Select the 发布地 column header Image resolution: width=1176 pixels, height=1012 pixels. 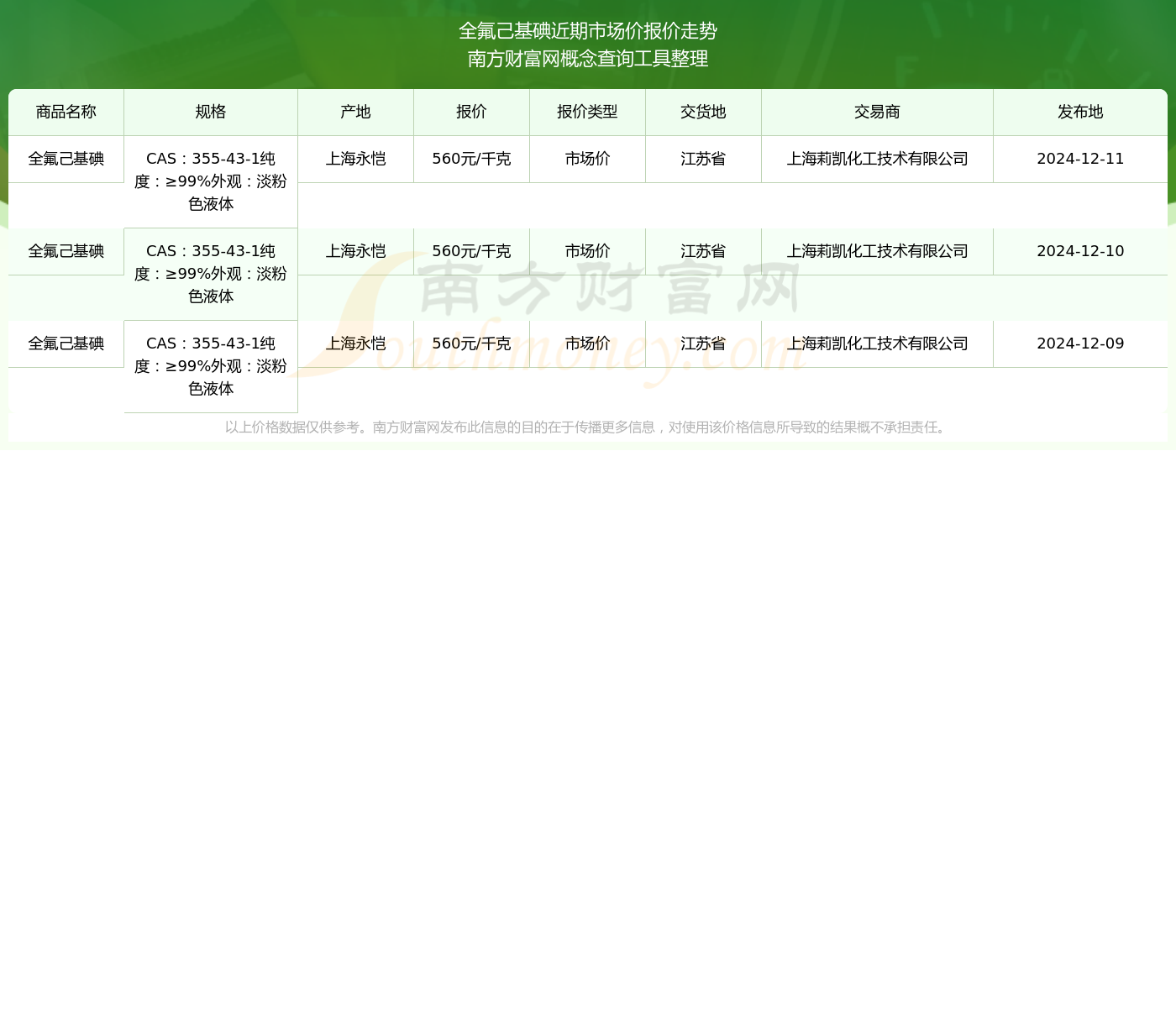tap(1081, 112)
